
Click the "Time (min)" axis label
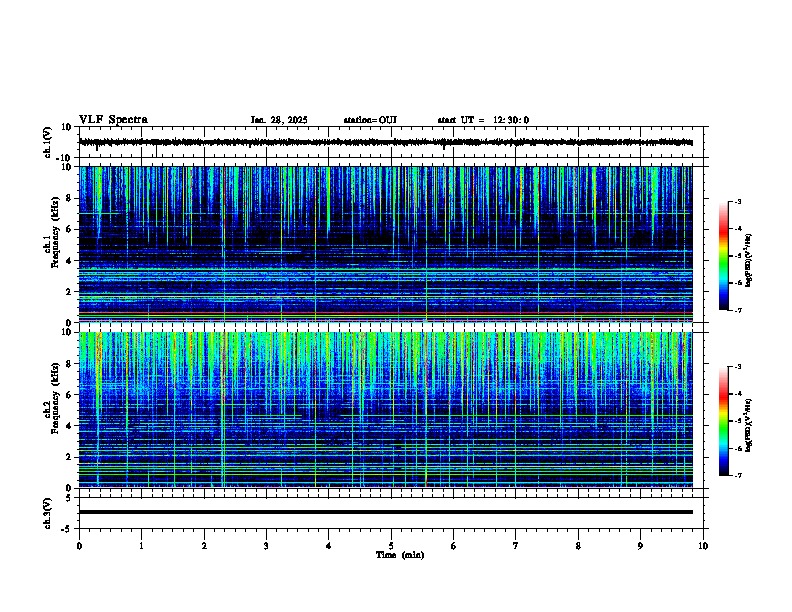(400, 555)
